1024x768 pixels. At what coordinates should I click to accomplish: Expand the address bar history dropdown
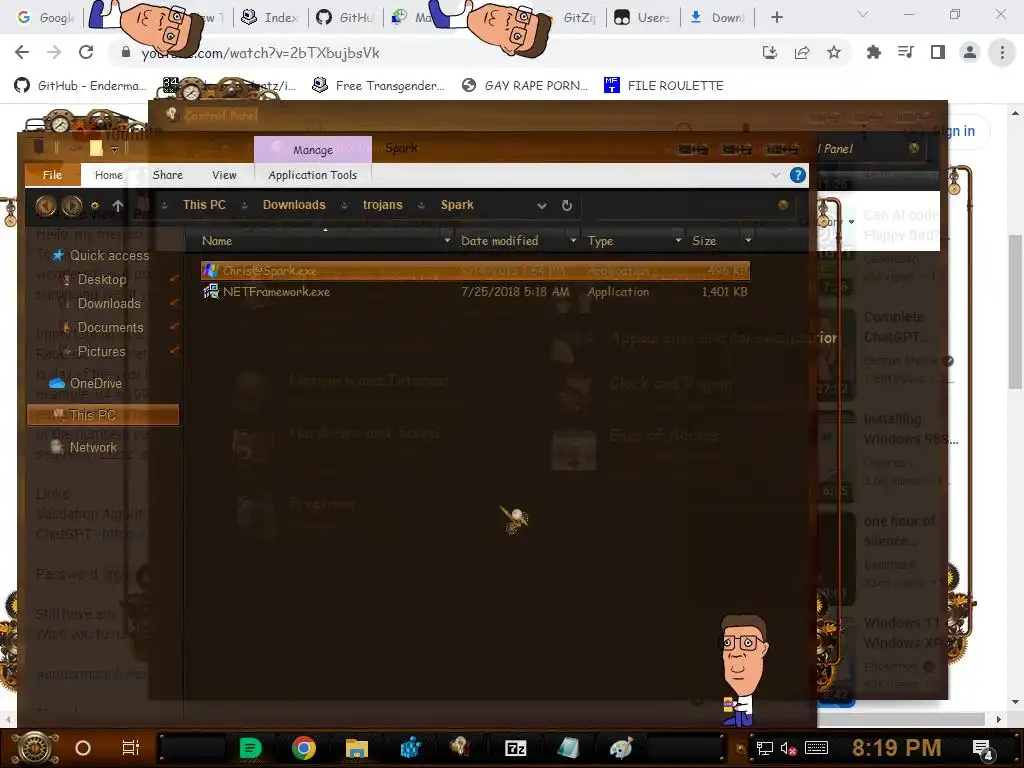541,206
